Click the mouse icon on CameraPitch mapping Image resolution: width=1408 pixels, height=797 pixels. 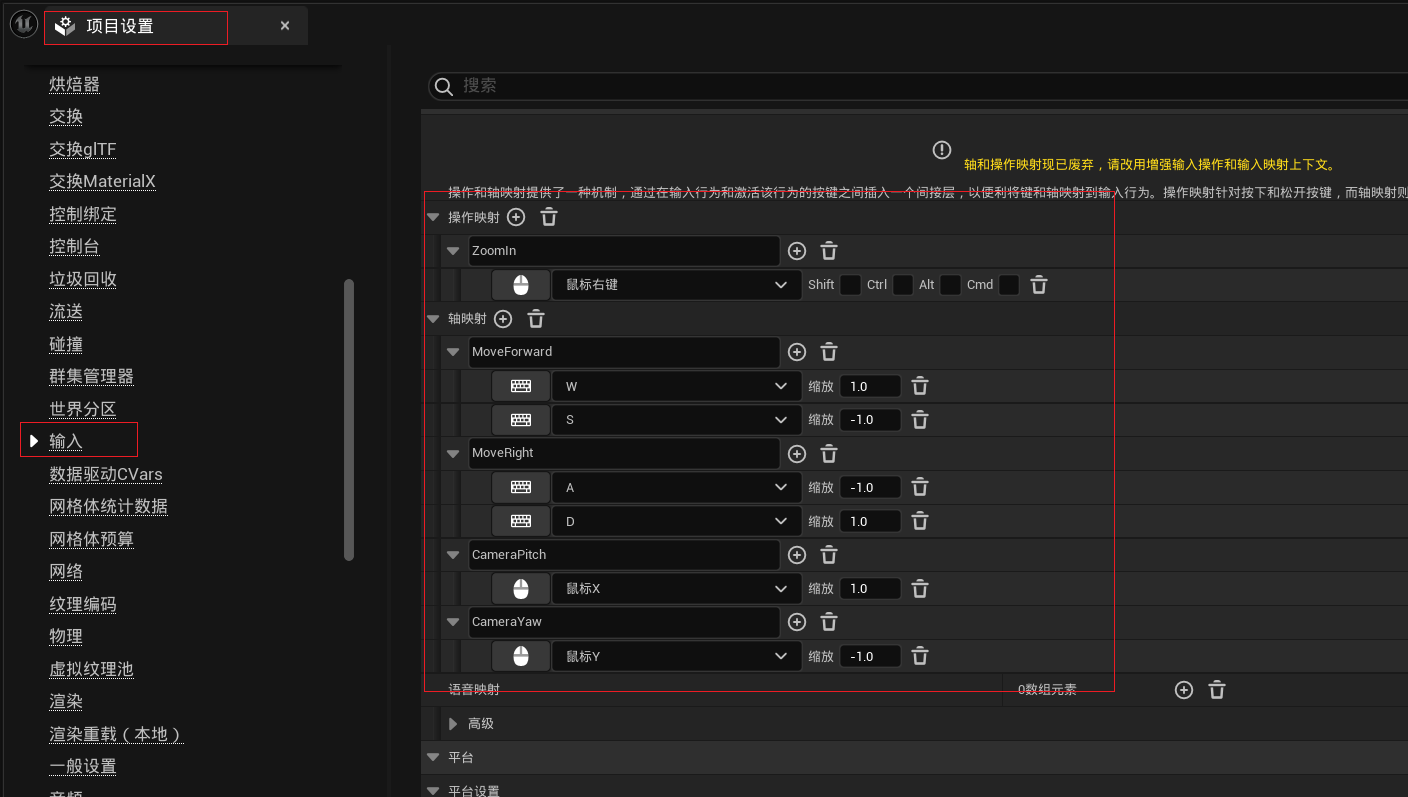(520, 588)
